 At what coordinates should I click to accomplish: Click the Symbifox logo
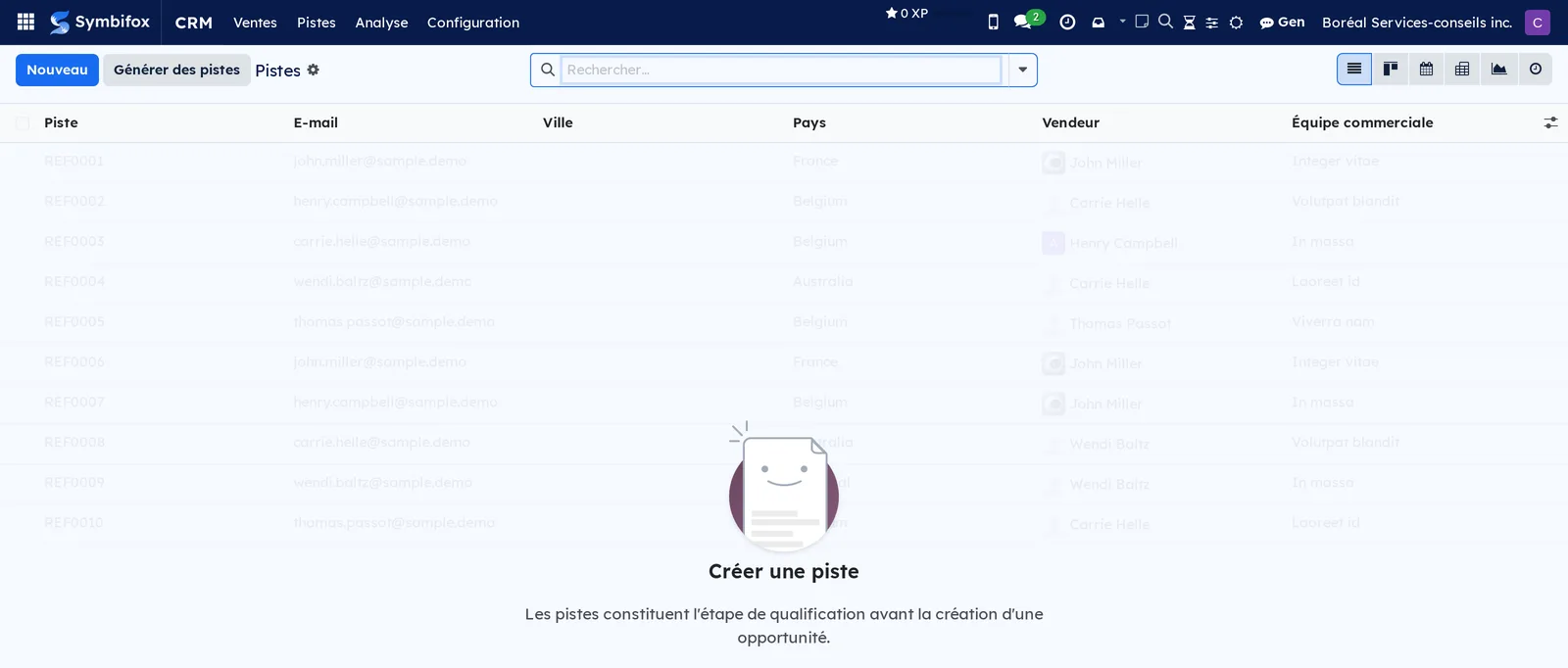point(100,22)
